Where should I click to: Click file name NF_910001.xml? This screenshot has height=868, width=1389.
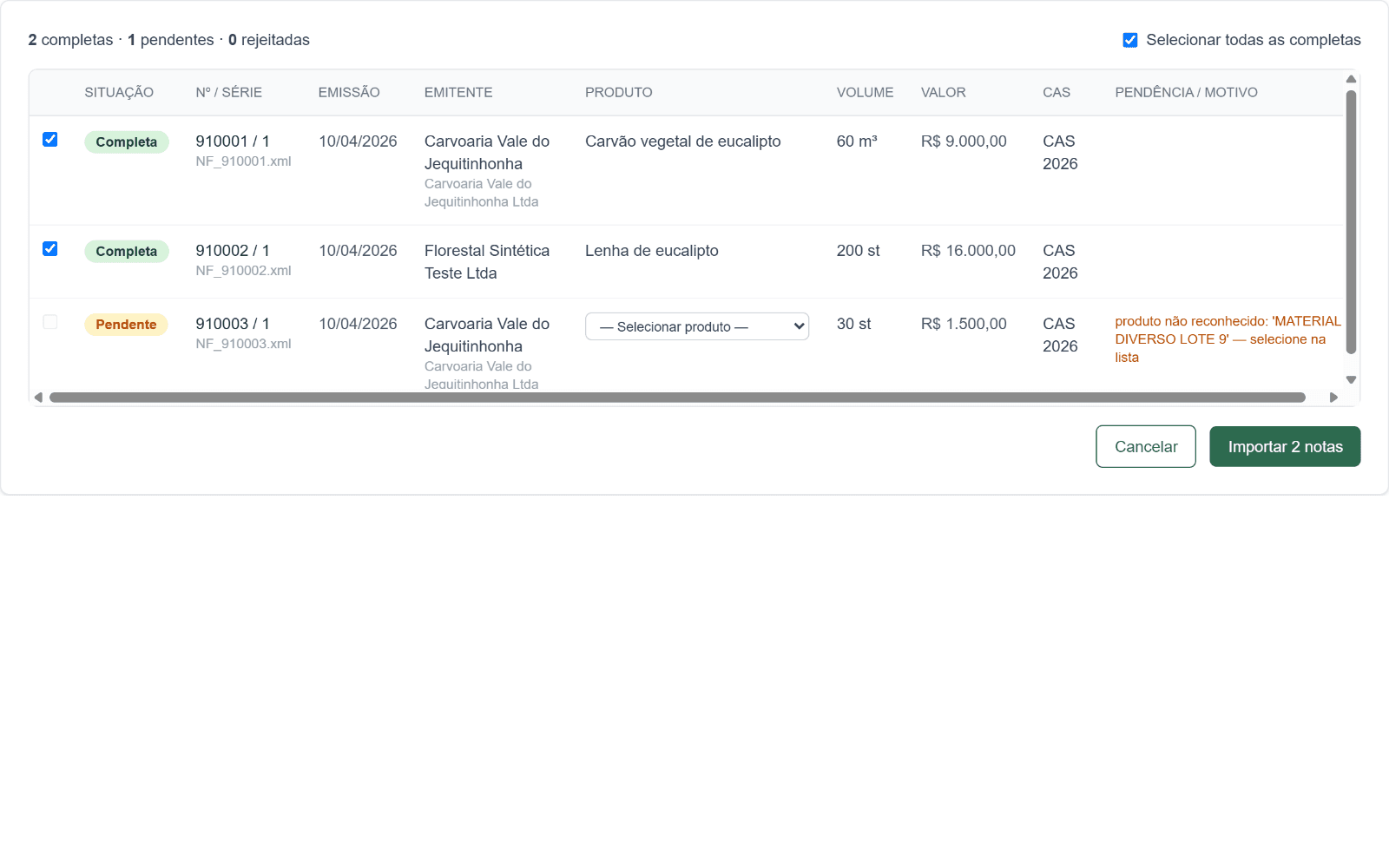[243, 161]
